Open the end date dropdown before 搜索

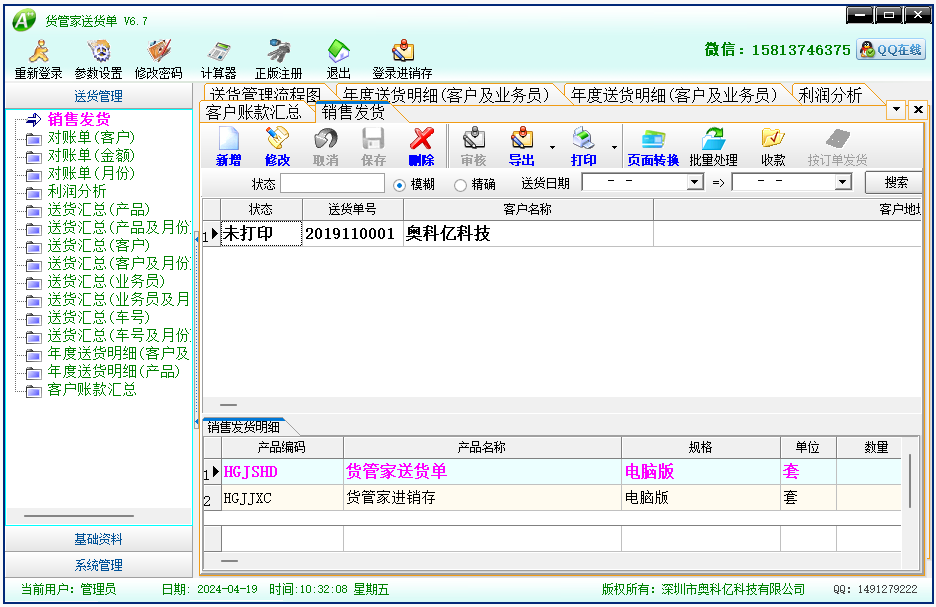coord(842,183)
